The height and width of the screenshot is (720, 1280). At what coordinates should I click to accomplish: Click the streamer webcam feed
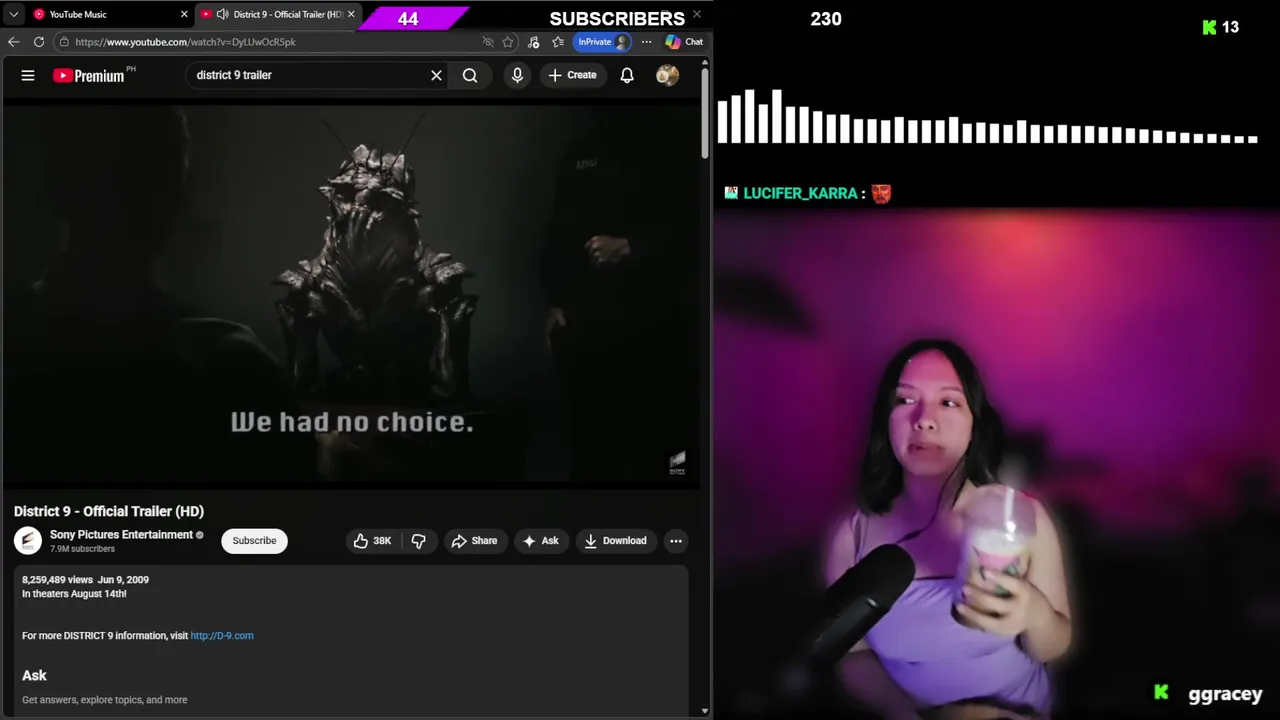[x=996, y=464]
